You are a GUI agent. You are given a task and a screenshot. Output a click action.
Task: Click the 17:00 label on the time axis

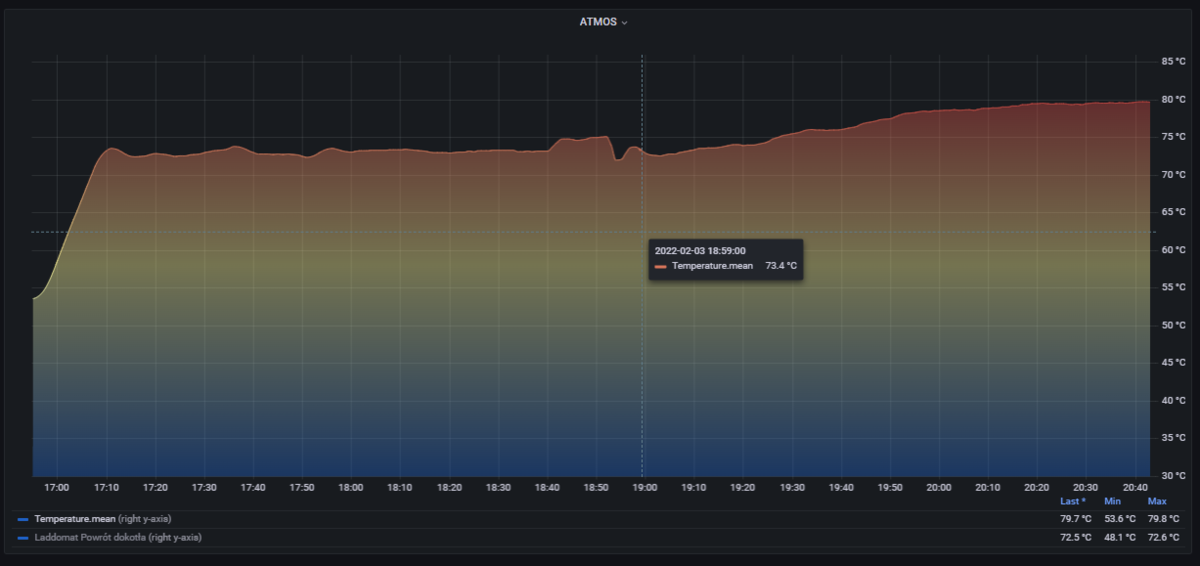(x=57, y=488)
